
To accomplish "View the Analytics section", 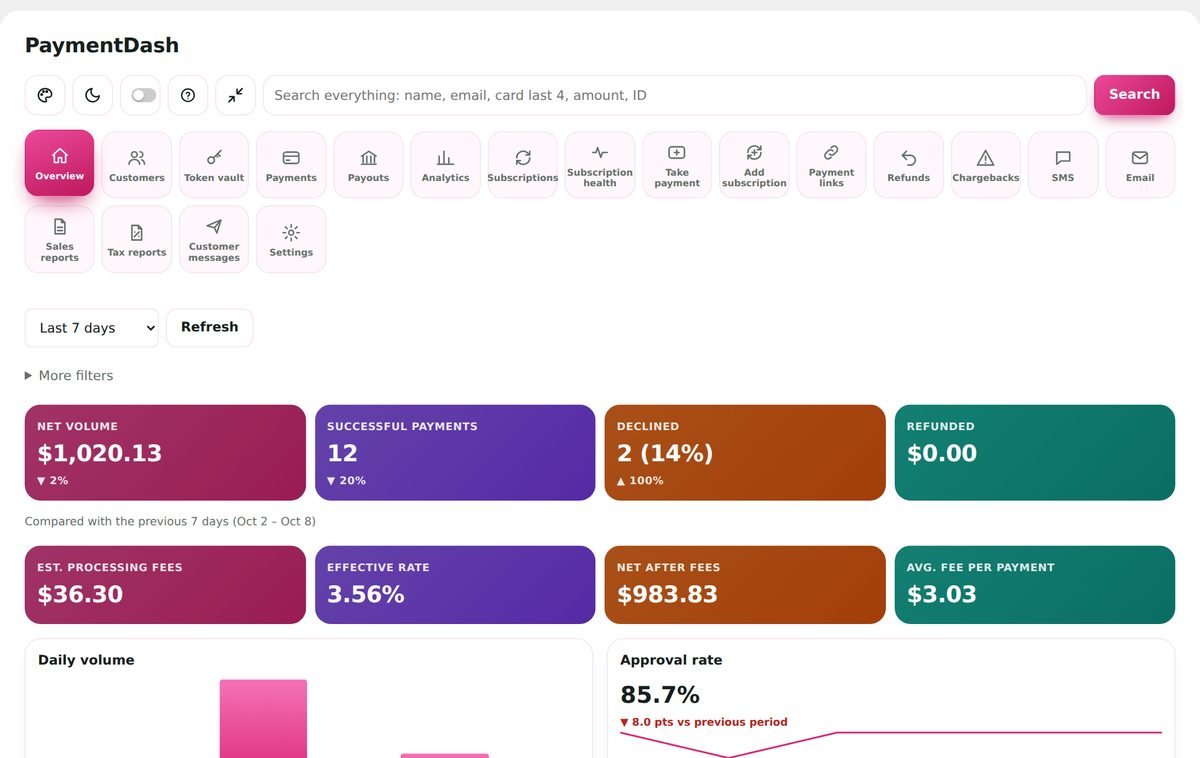I will pos(445,164).
